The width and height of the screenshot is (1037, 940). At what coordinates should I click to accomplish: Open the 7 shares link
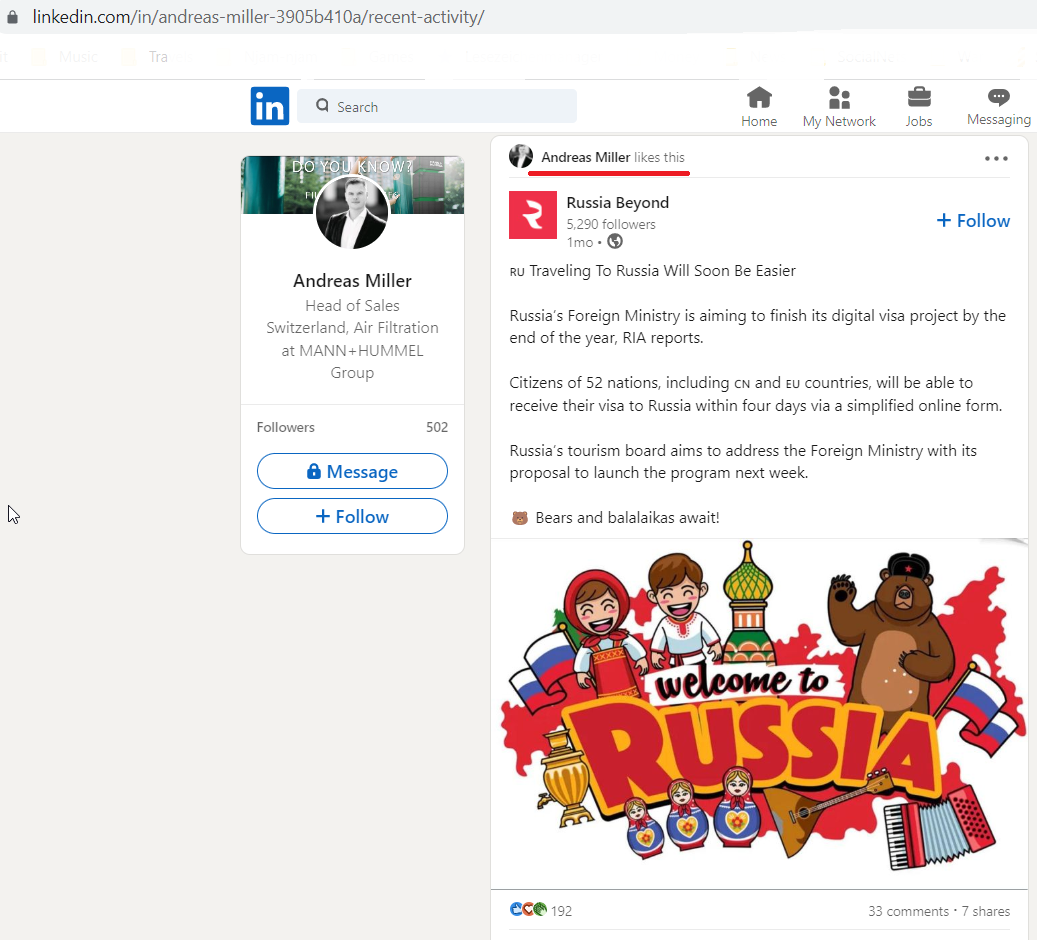985,911
